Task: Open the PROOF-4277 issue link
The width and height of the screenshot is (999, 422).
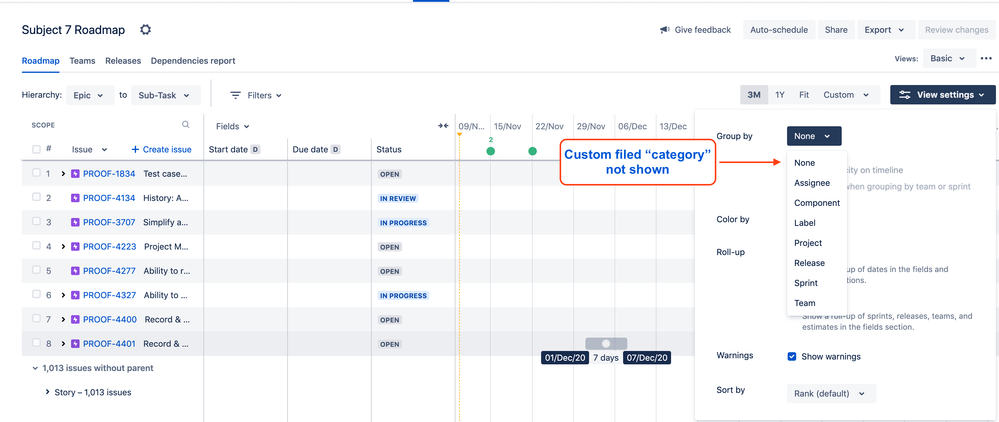Action: pyautogui.click(x=109, y=271)
